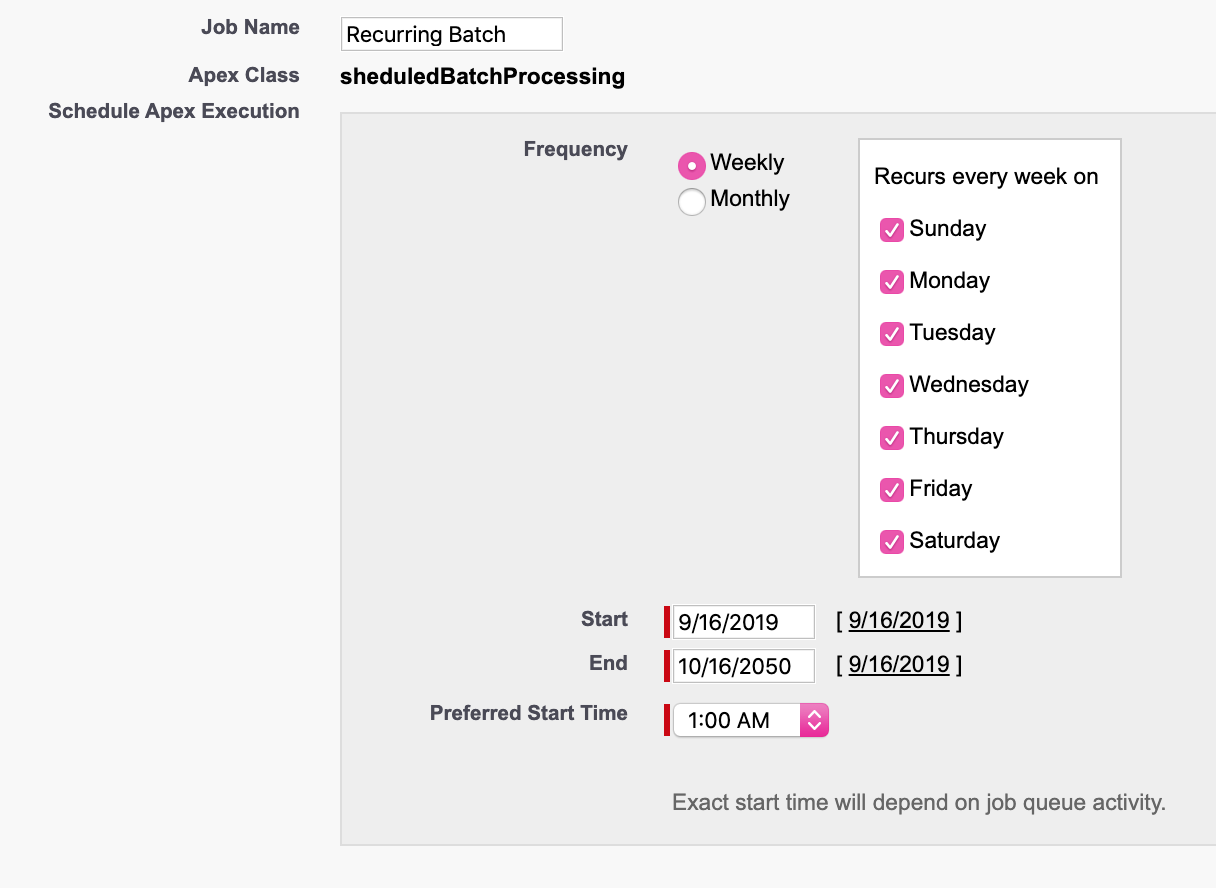Click the Schedule Apex Execution section label
This screenshot has width=1216, height=888.
[173, 111]
